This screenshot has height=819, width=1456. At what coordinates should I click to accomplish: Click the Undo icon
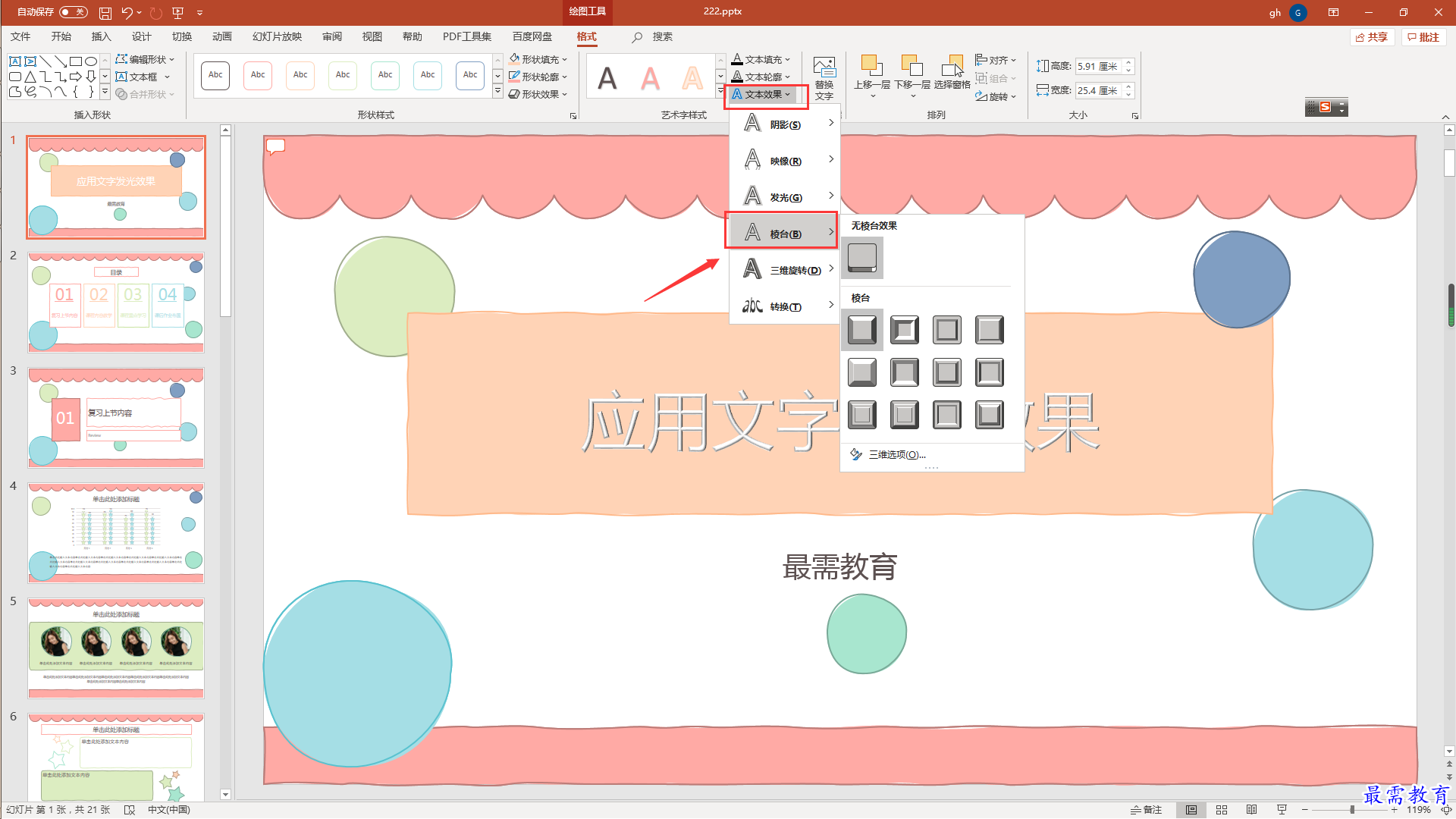click(x=127, y=13)
